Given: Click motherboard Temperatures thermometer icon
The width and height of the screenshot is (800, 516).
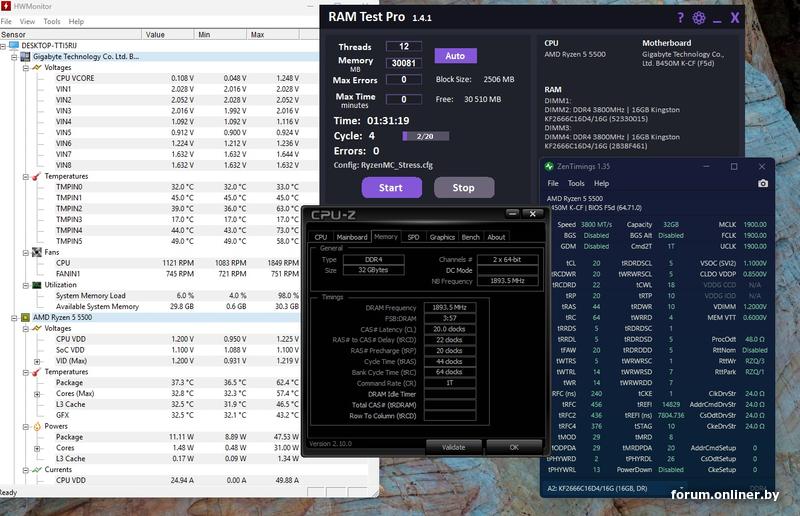Looking at the screenshot, I should 37,176.
